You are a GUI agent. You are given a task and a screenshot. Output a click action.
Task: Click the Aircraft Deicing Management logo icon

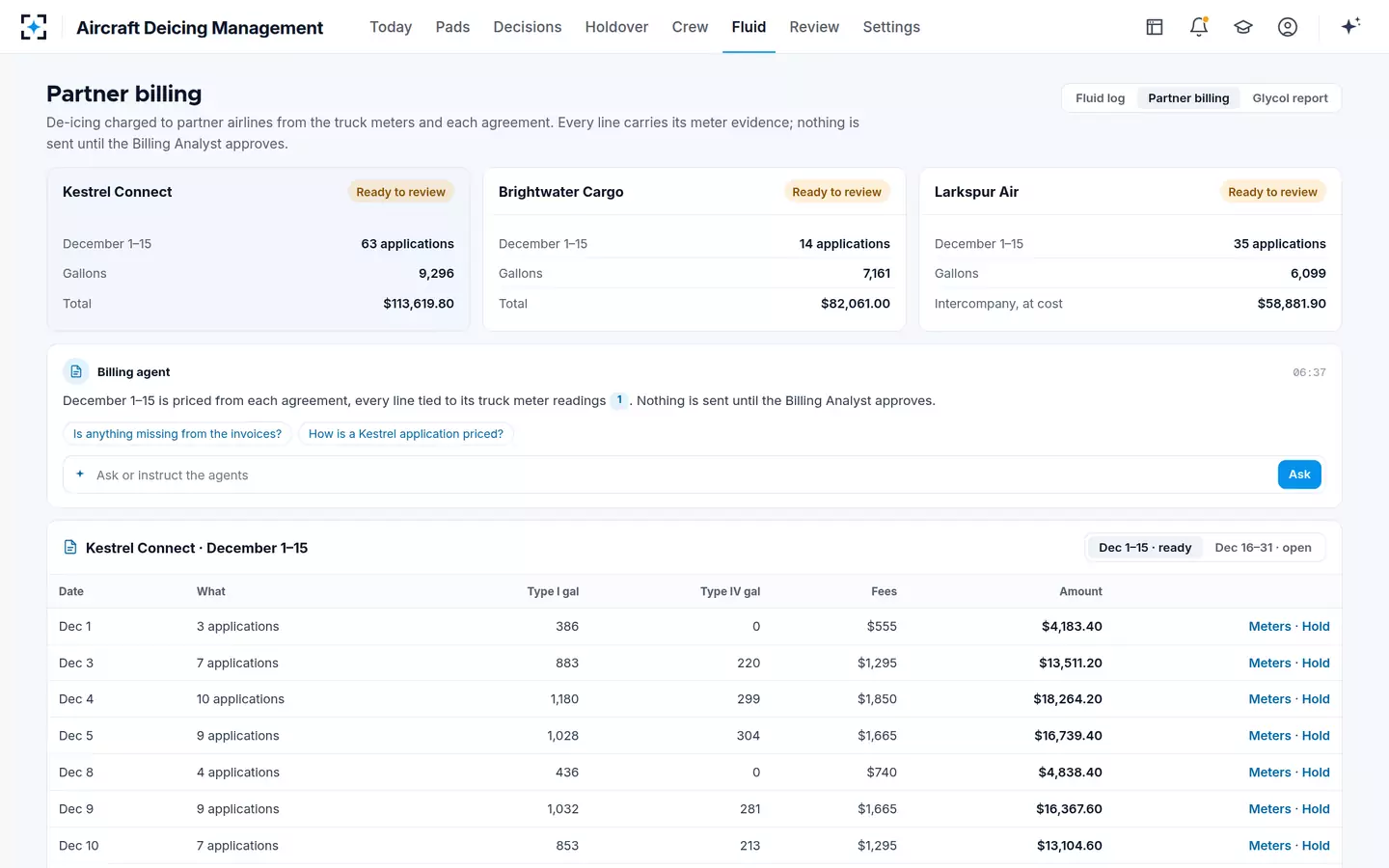(34, 27)
